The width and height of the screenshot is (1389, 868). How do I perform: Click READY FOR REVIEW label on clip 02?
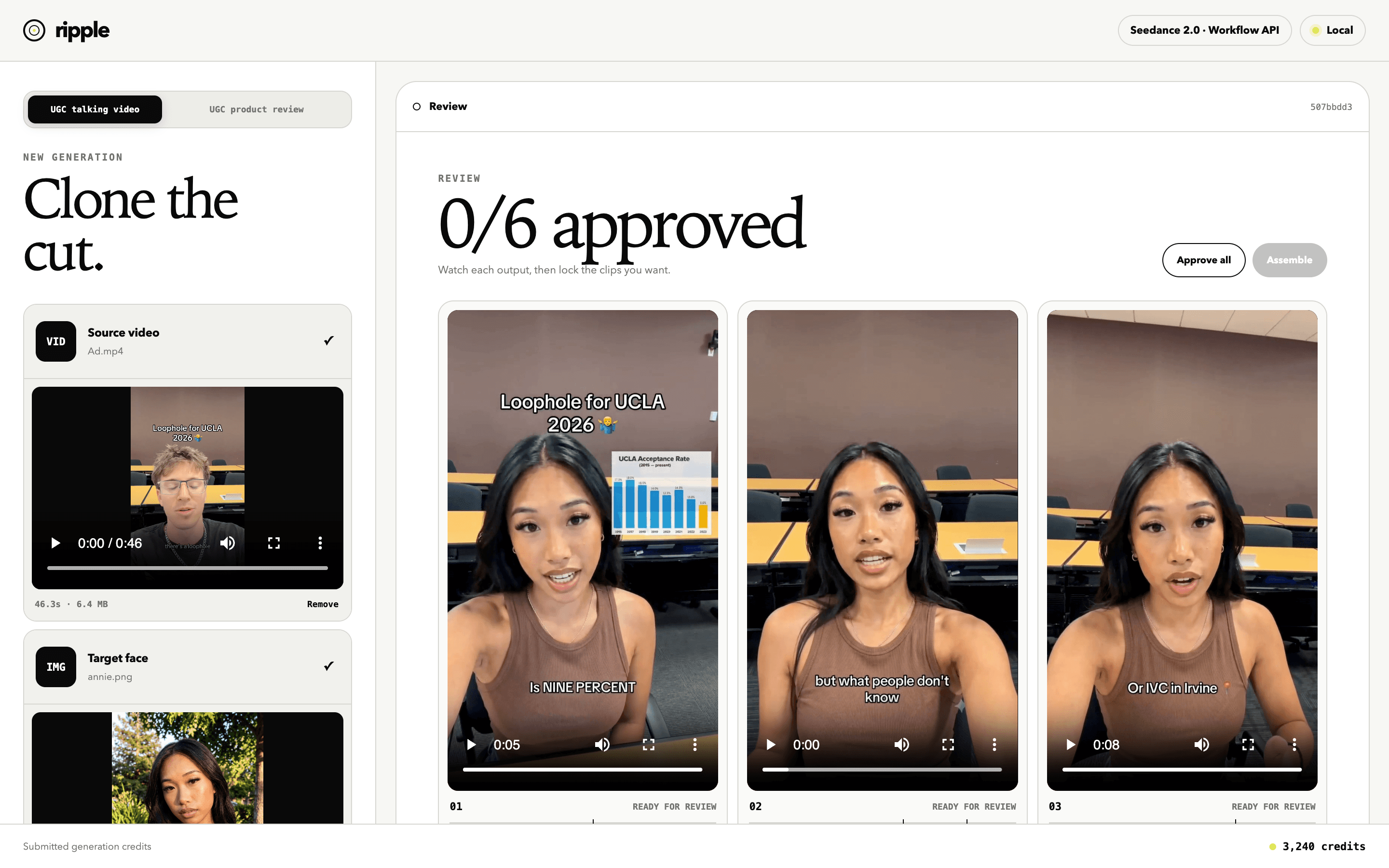click(x=974, y=807)
